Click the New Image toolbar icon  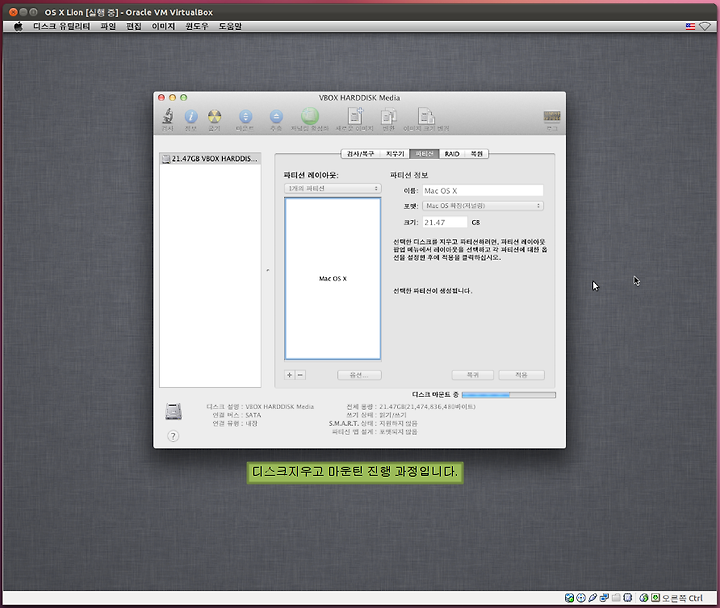point(355,116)
